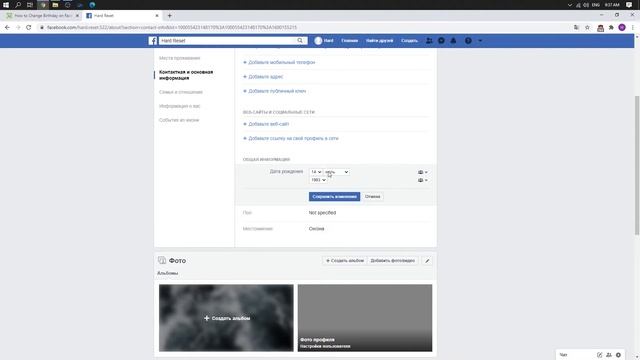640x360 pixels.
Task: Open chat settings gear icon
Action: pos(618,355)
